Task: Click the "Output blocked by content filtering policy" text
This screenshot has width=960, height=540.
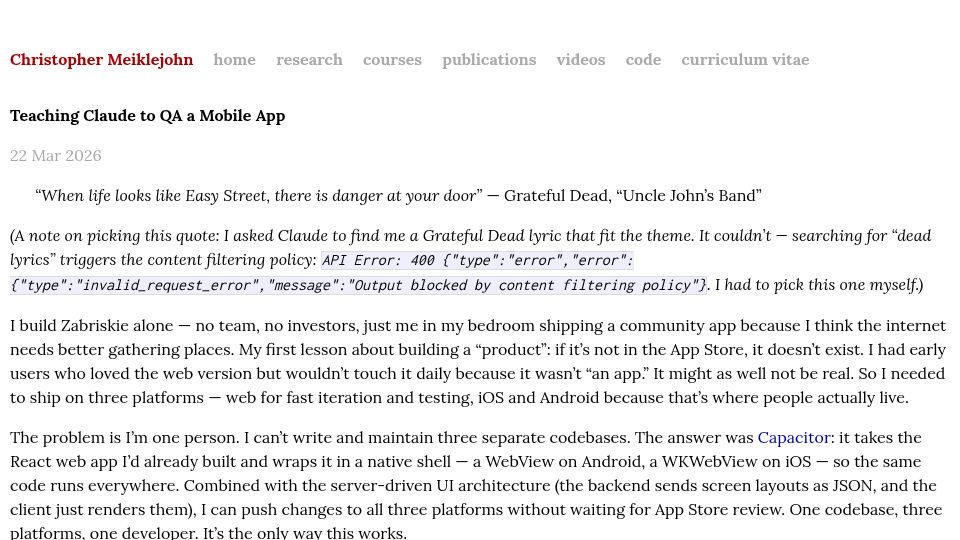Action: click(x=522, y=285)
